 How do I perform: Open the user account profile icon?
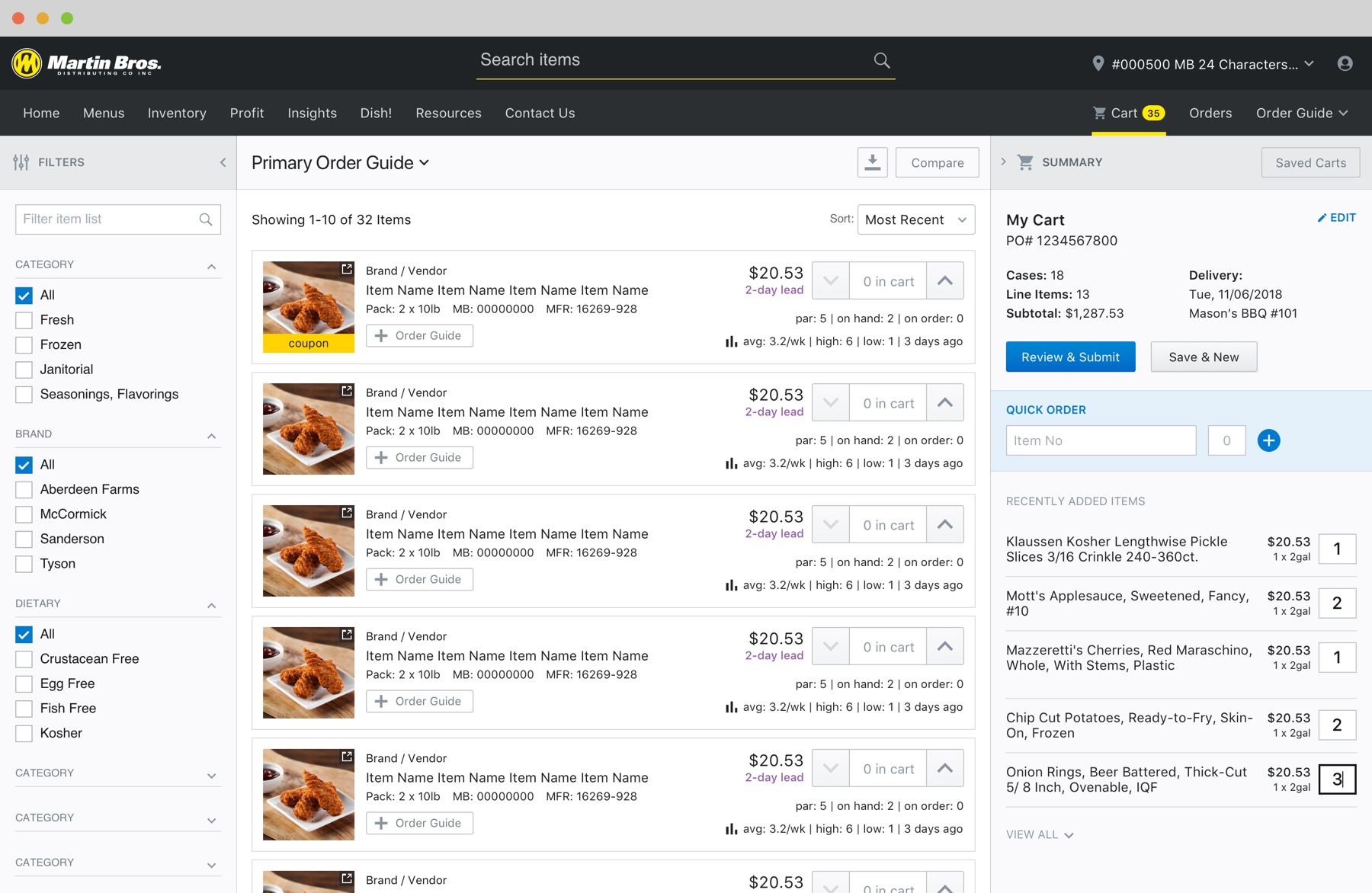click(1345, 64)
